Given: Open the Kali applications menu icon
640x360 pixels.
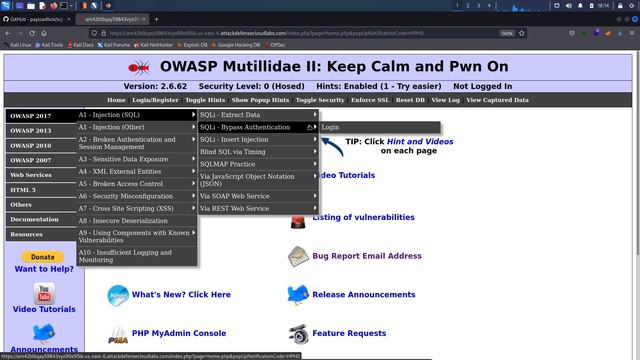Looking at the screenshot, I should 5,6.
